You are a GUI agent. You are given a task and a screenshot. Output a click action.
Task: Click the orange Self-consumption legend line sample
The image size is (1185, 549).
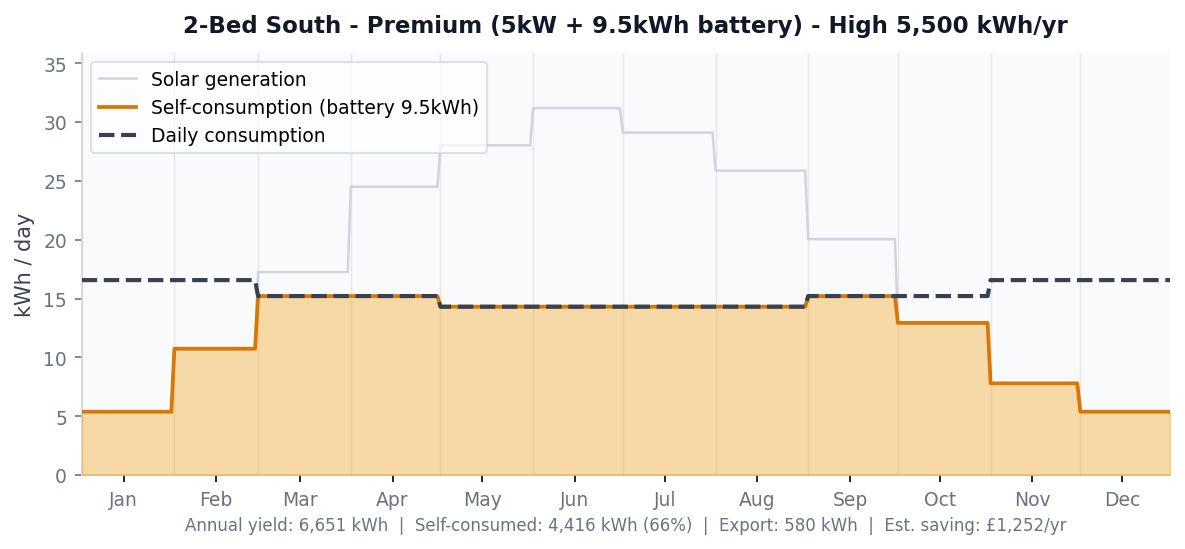pos(117,107)
